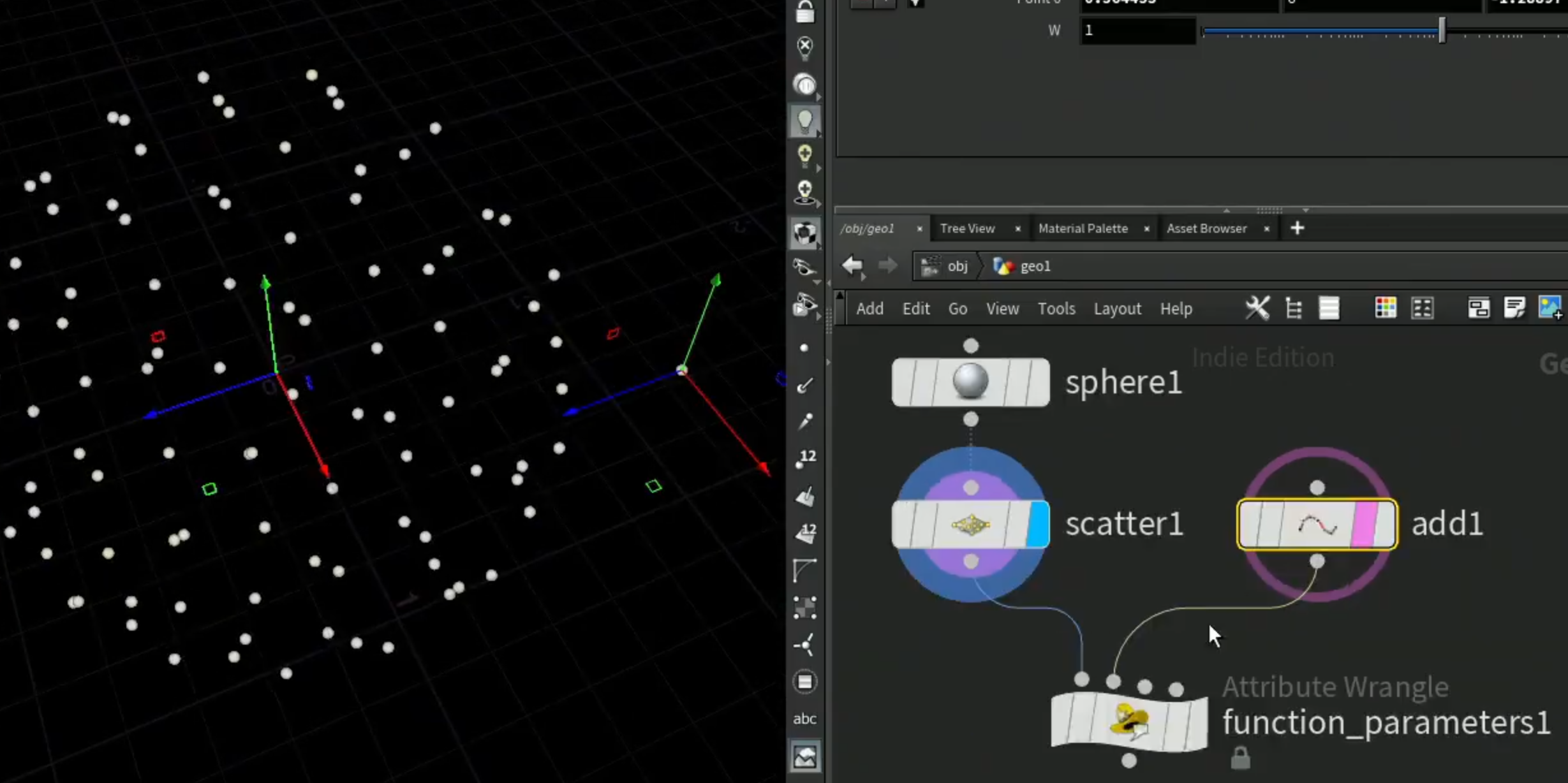Toggle the background image display icon
1568x783 pixels.
coord(805,757)
